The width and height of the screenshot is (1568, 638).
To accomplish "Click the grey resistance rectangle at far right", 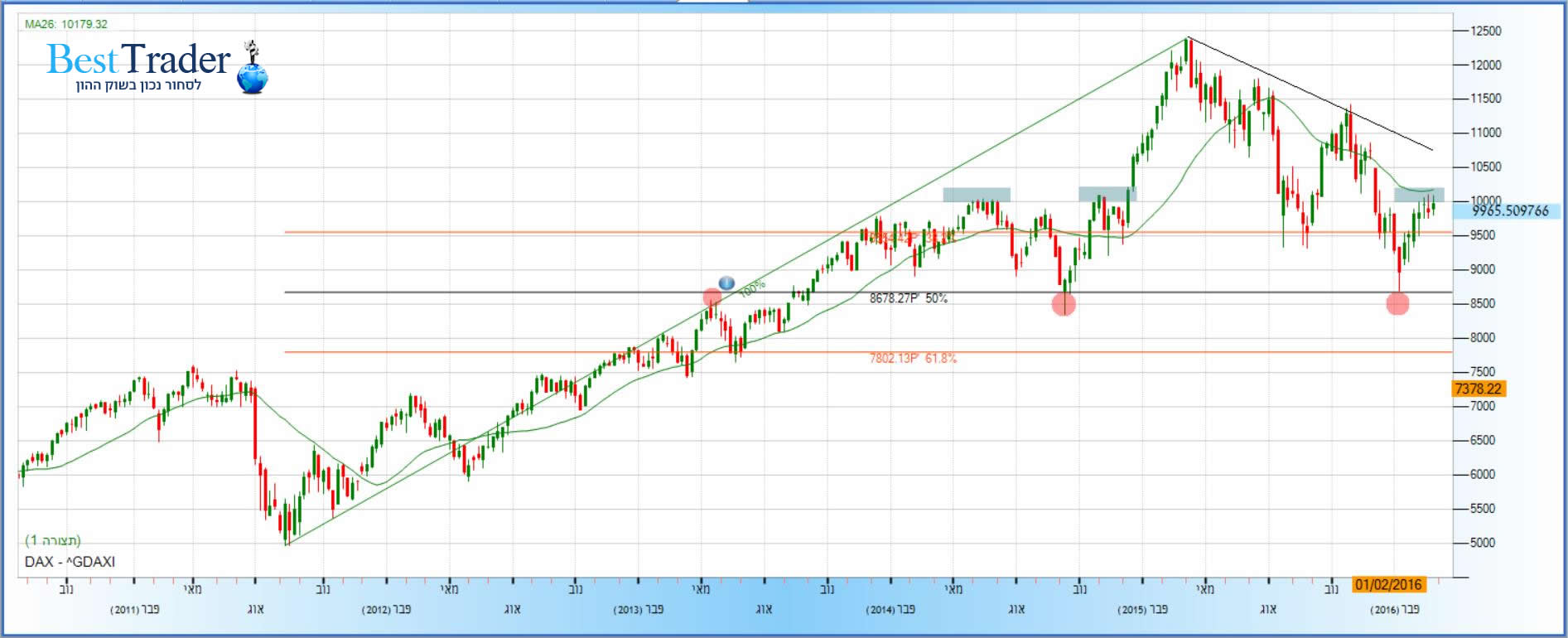I will coord(1418,195).
